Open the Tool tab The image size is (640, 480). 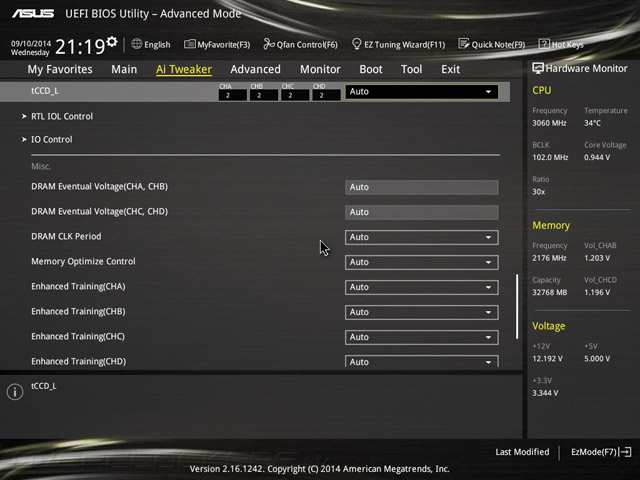point(411,69)
